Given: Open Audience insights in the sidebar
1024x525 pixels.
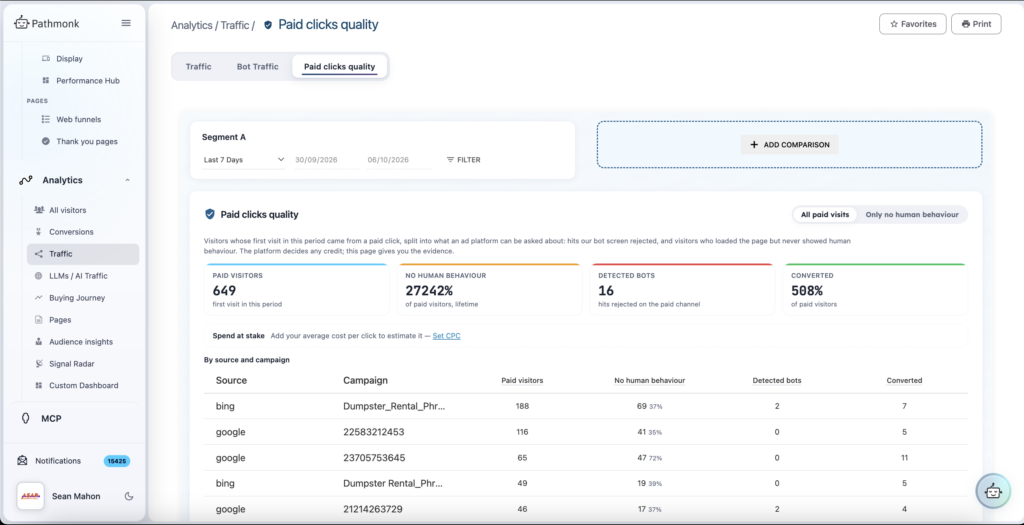Looking at the screenshot, I should (83, 342).
